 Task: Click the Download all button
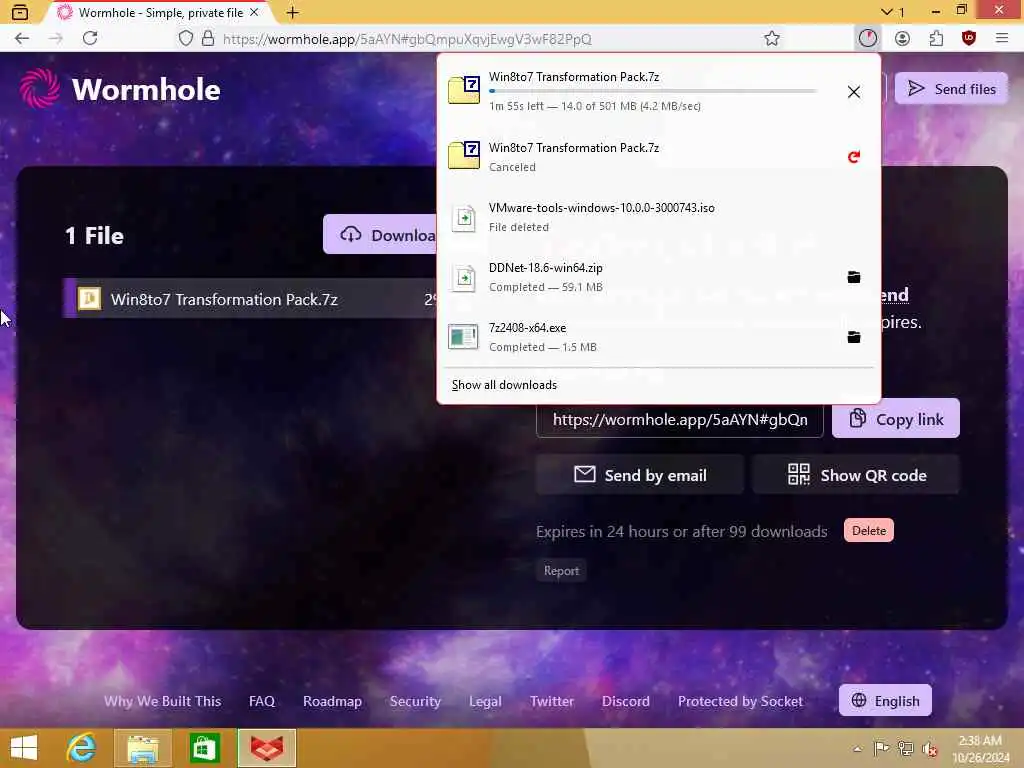click(380, 234)
